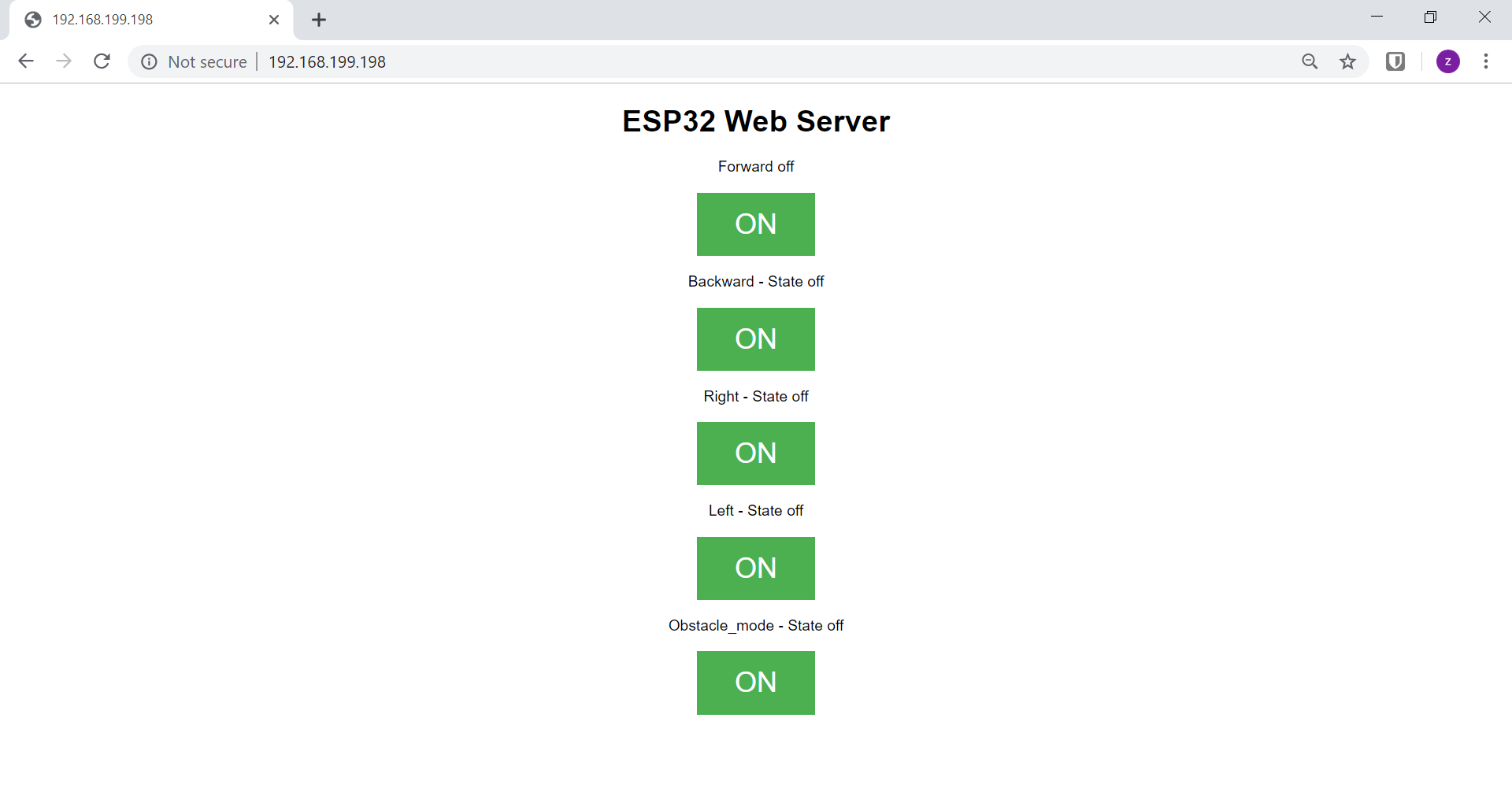Switch Left ON
The width and height of the screenshot is (1512, 803).
(756, 568)
